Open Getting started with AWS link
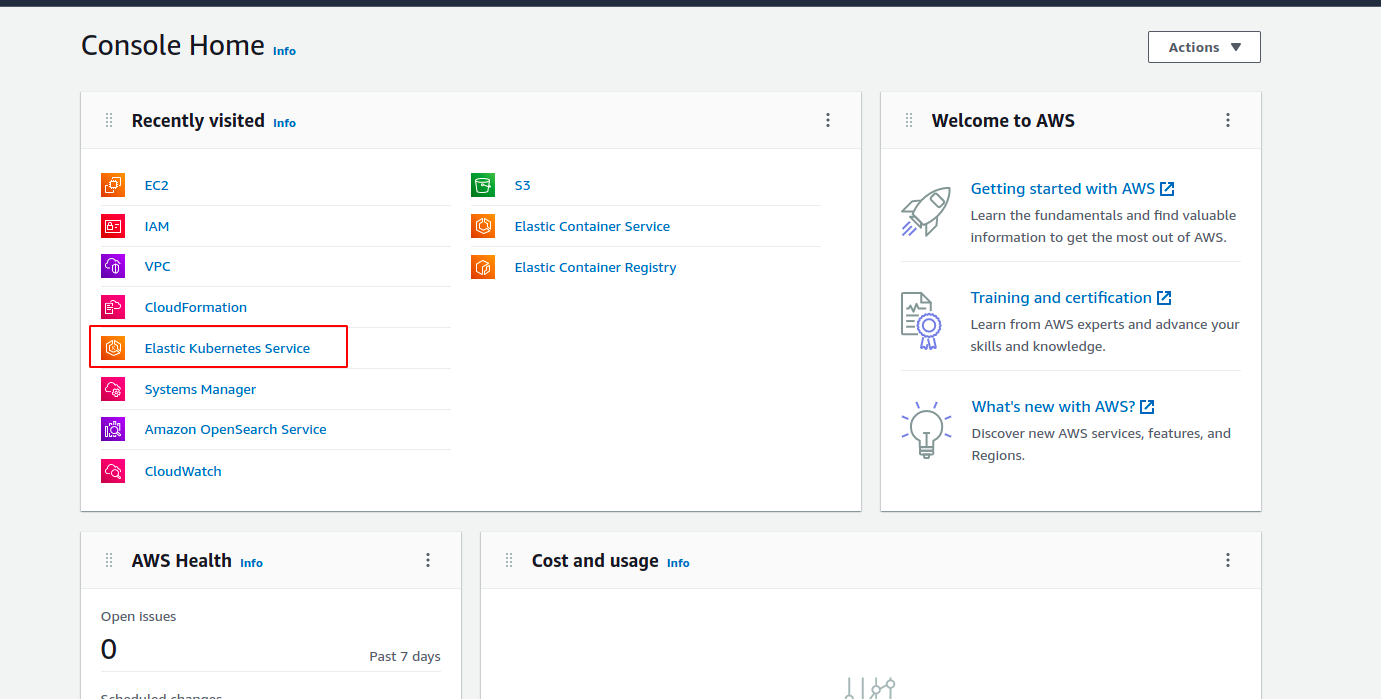 coord(1072,188)
